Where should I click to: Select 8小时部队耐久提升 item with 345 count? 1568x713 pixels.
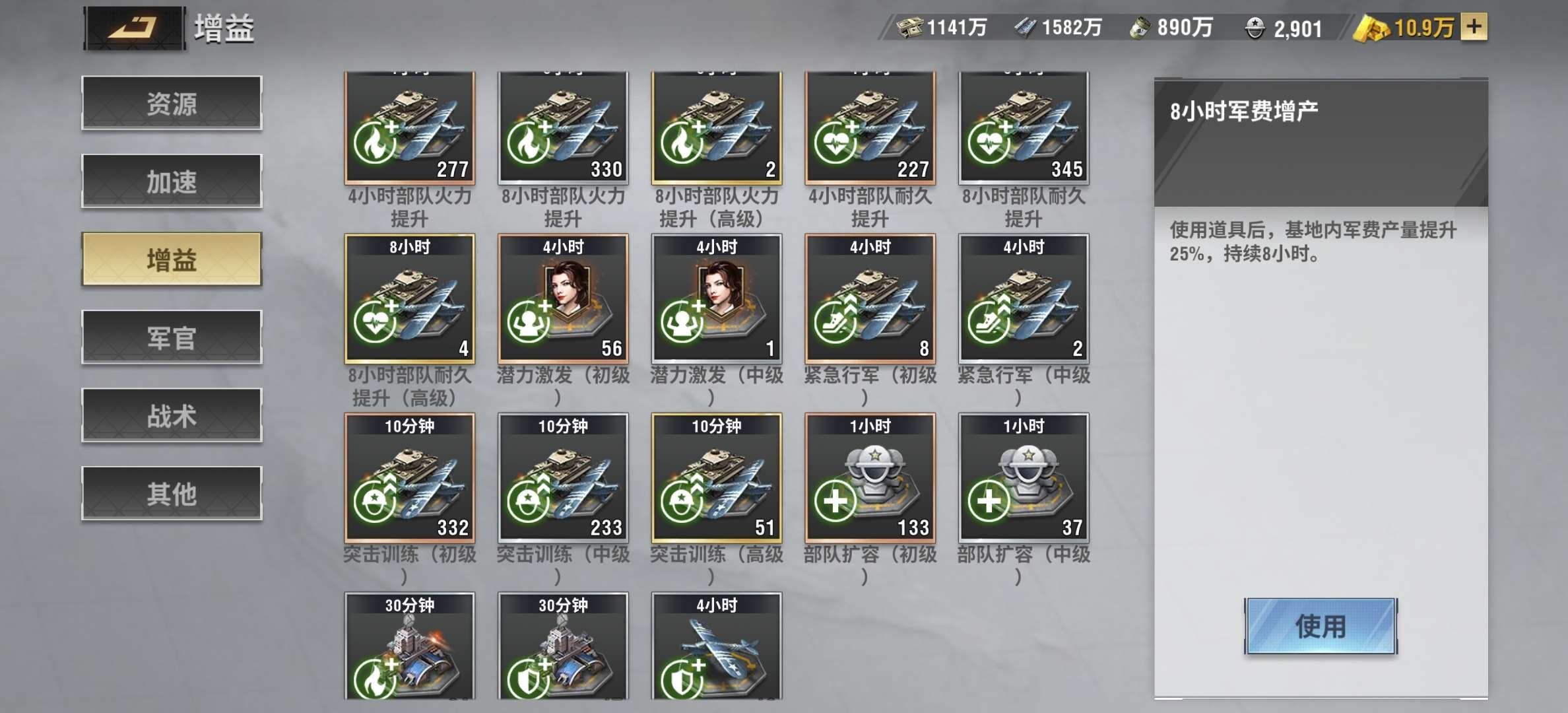click(x=1024, y=127)
